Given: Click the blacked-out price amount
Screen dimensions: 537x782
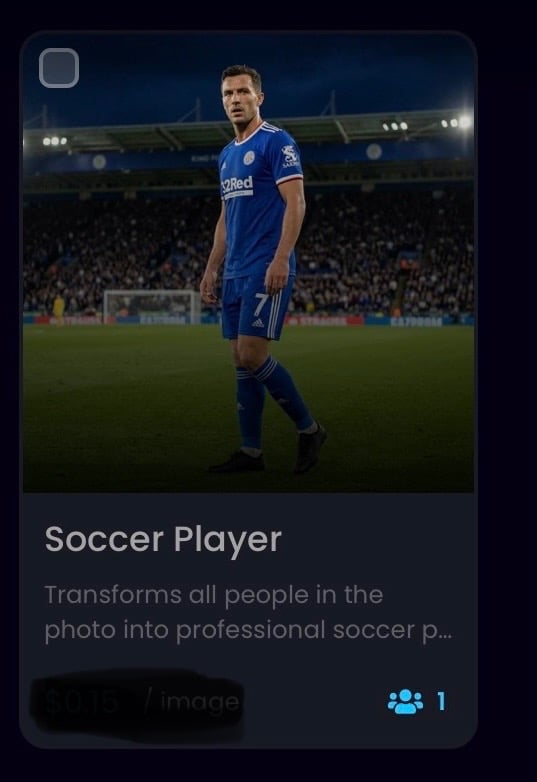Looking at the screenshot, I should click(82, 702).
